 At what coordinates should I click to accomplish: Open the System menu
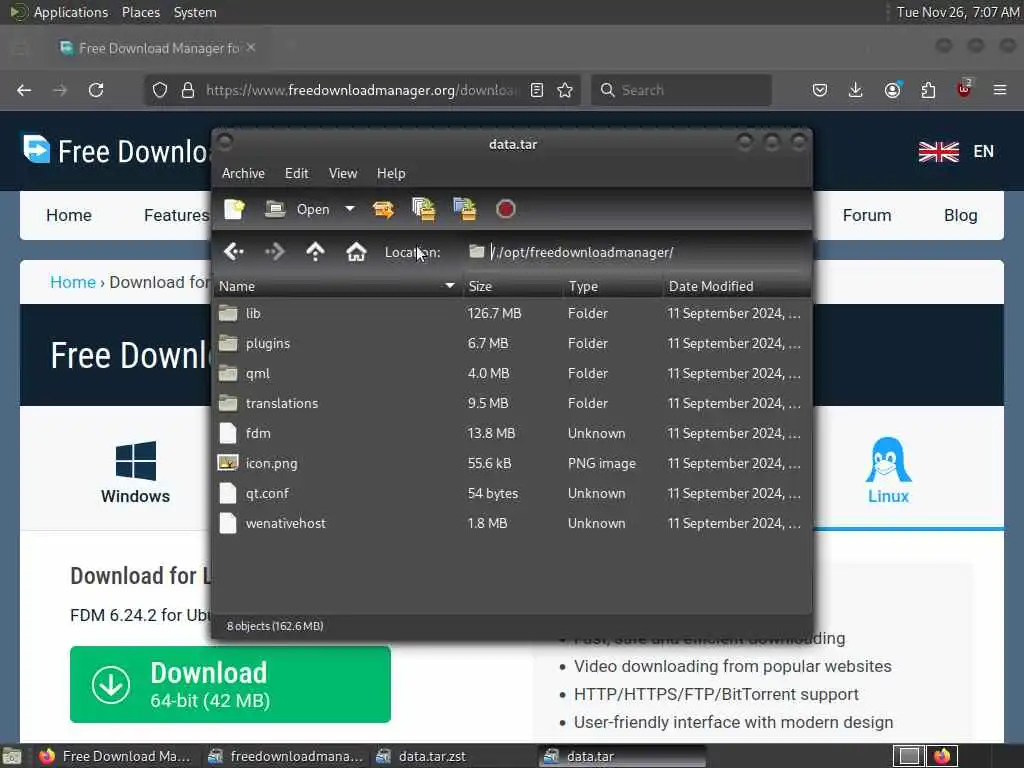[x=195, y=12]
